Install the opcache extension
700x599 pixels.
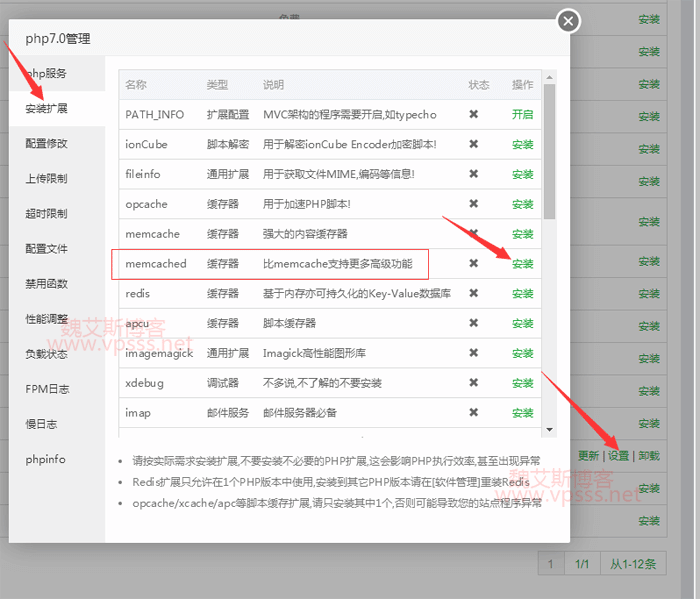tap(522, 204)
